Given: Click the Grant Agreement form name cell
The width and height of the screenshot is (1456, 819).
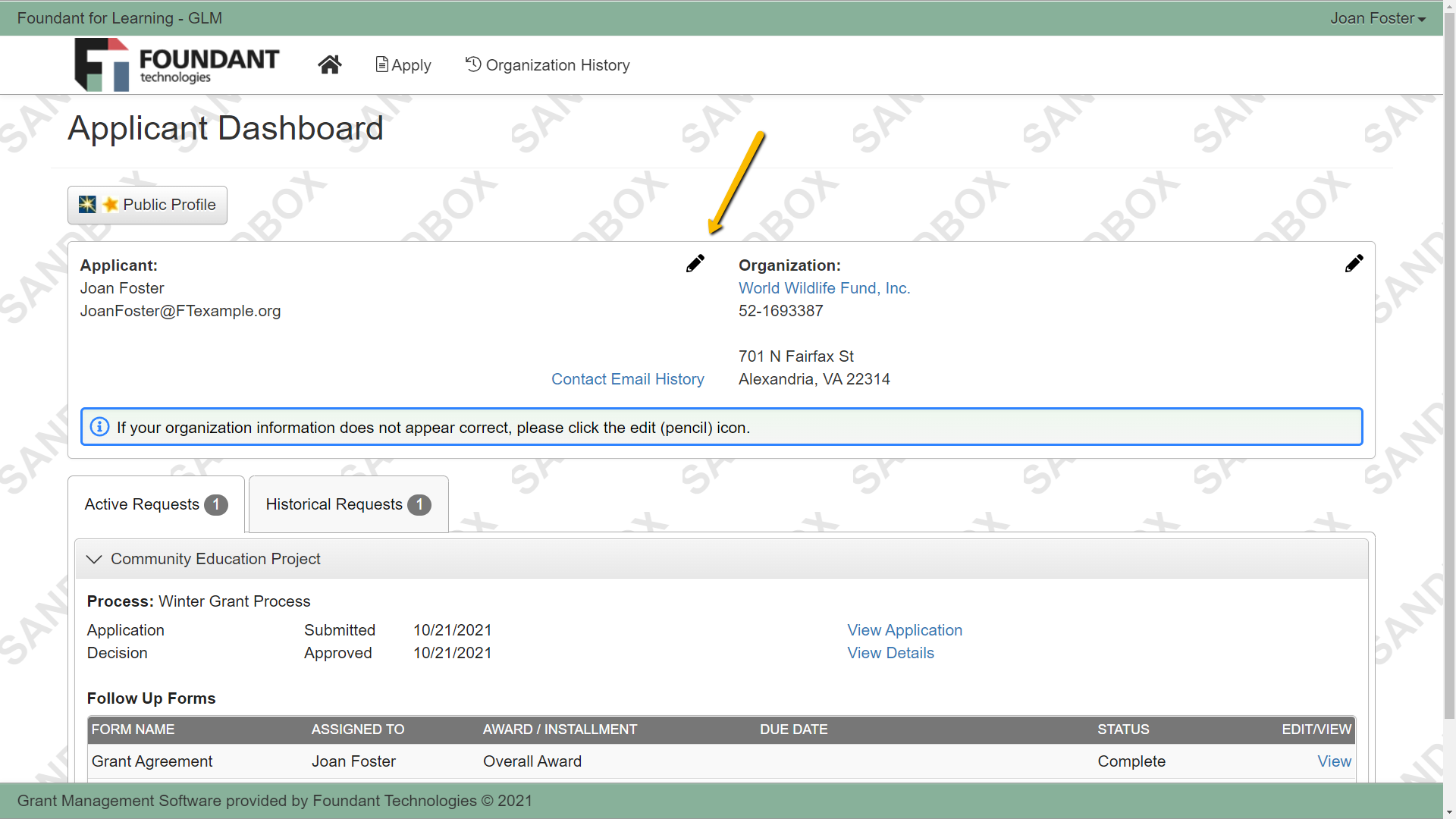Looking at the screenshot, I should coord(152,761).
